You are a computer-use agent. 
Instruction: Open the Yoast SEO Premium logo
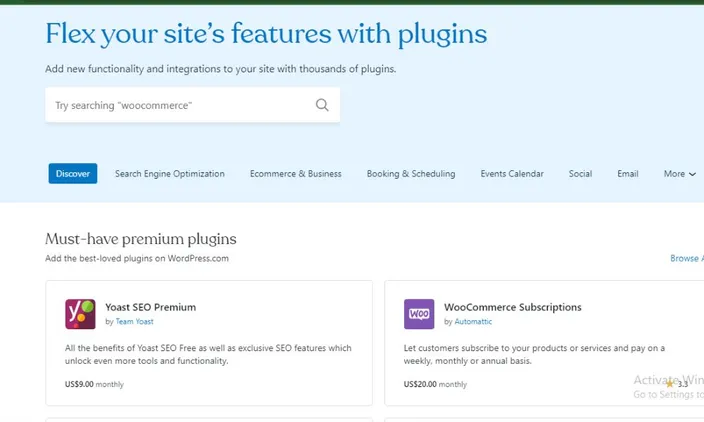80,314
